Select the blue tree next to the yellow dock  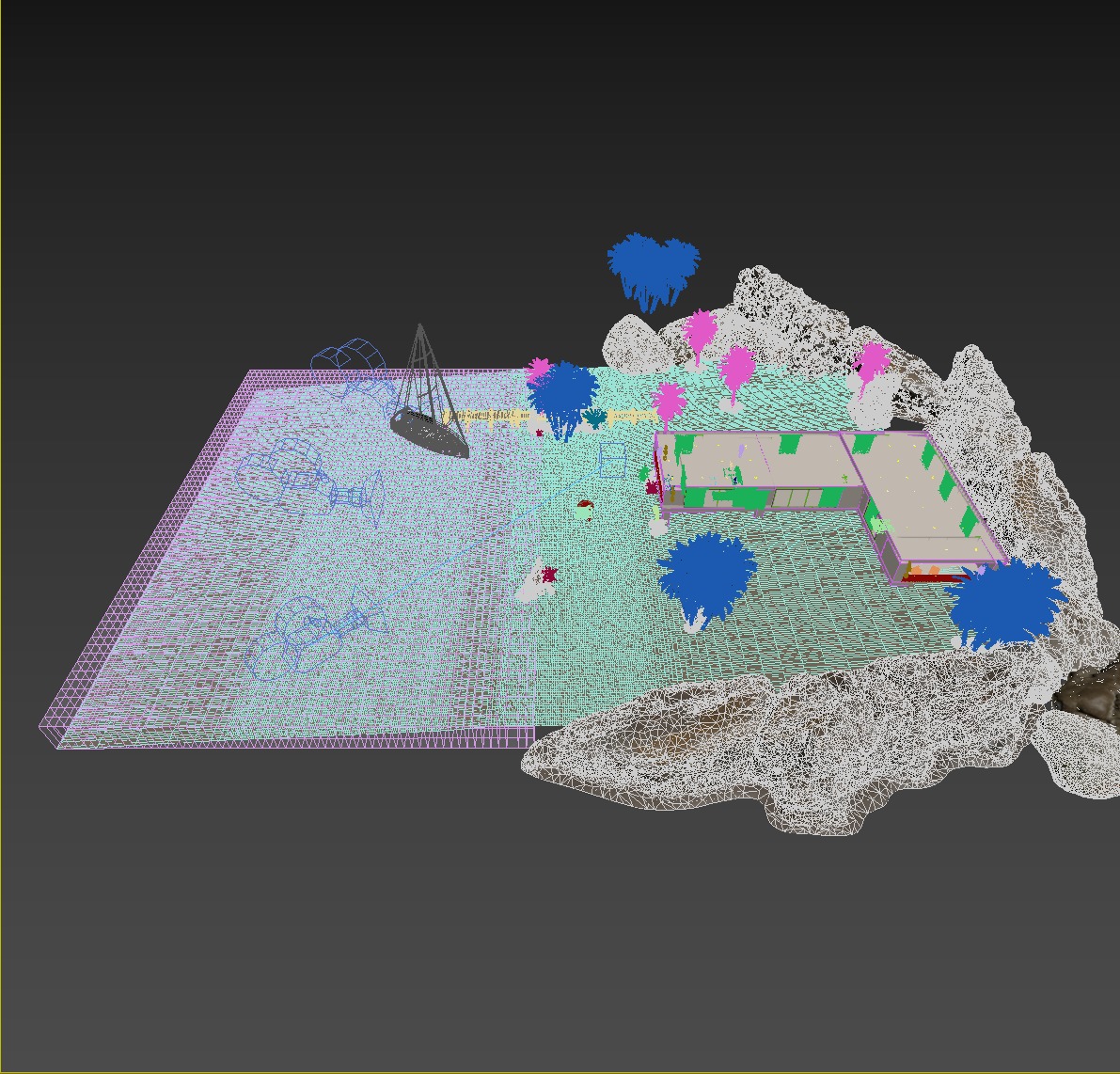pos(564,399)
